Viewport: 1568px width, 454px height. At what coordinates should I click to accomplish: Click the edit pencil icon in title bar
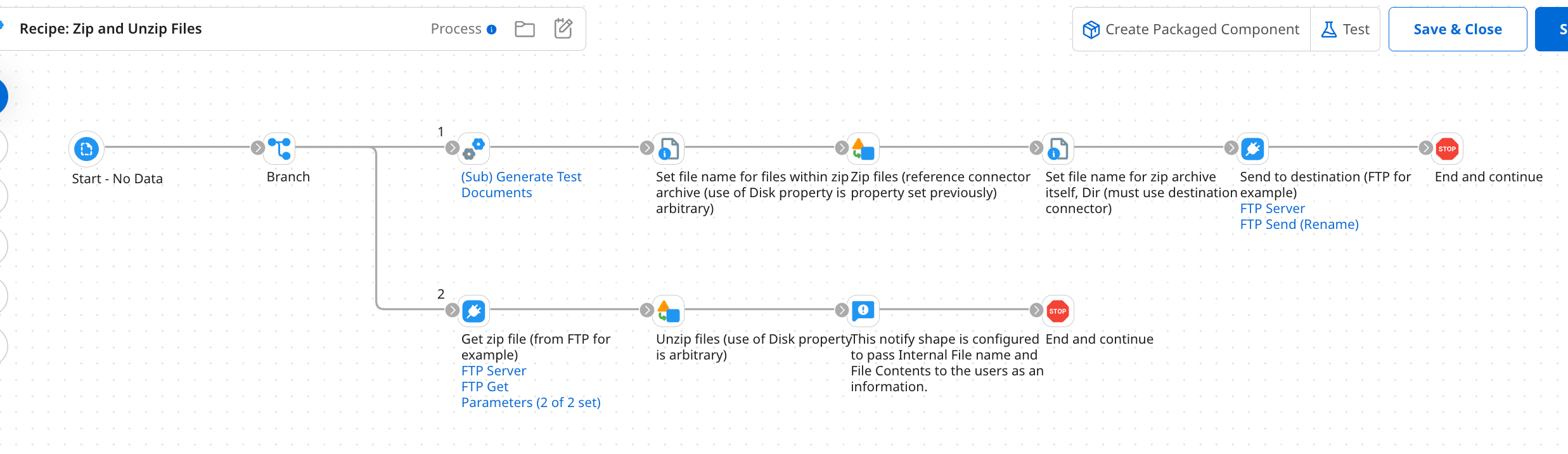click(x=563, y=29)
